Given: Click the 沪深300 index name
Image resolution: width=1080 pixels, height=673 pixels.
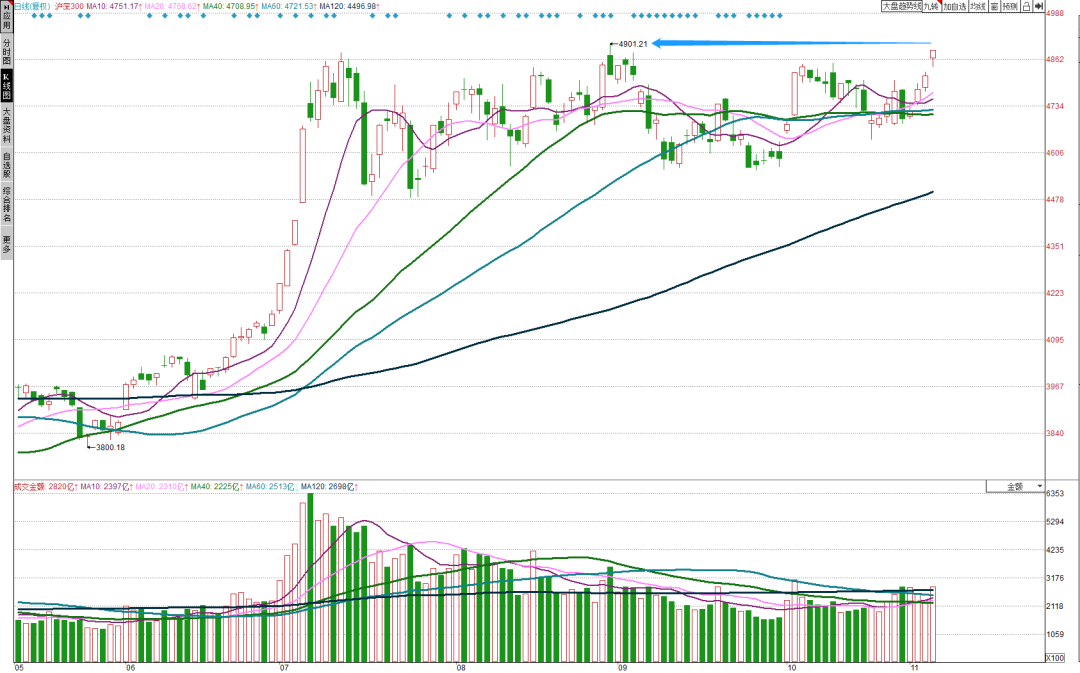Looking at the screenshot, I should coord(70,6).
